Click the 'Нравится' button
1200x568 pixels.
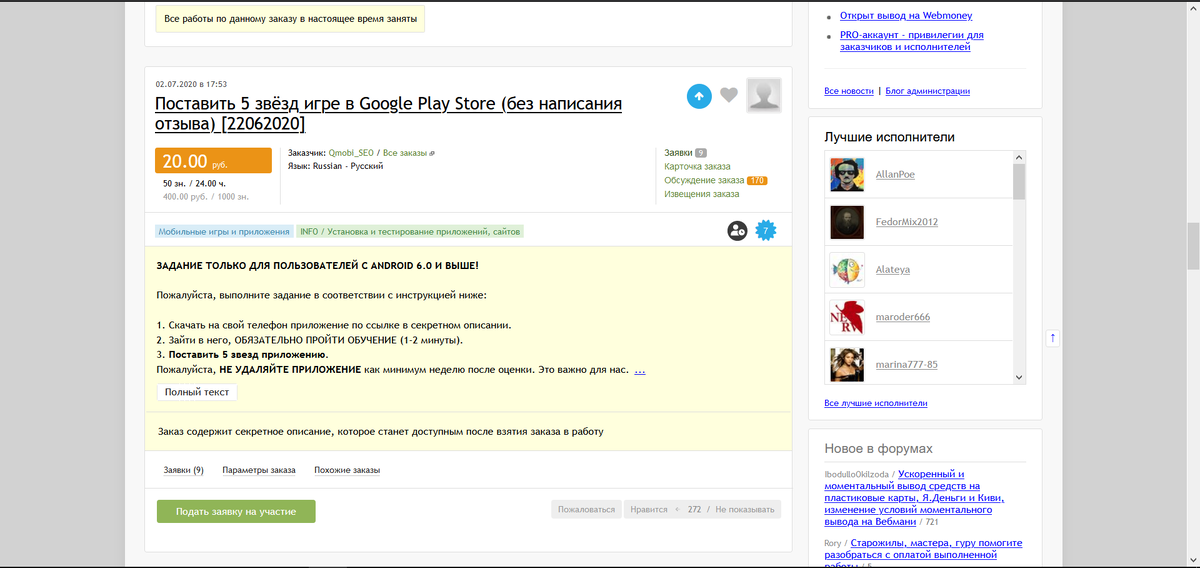point(648,510)
